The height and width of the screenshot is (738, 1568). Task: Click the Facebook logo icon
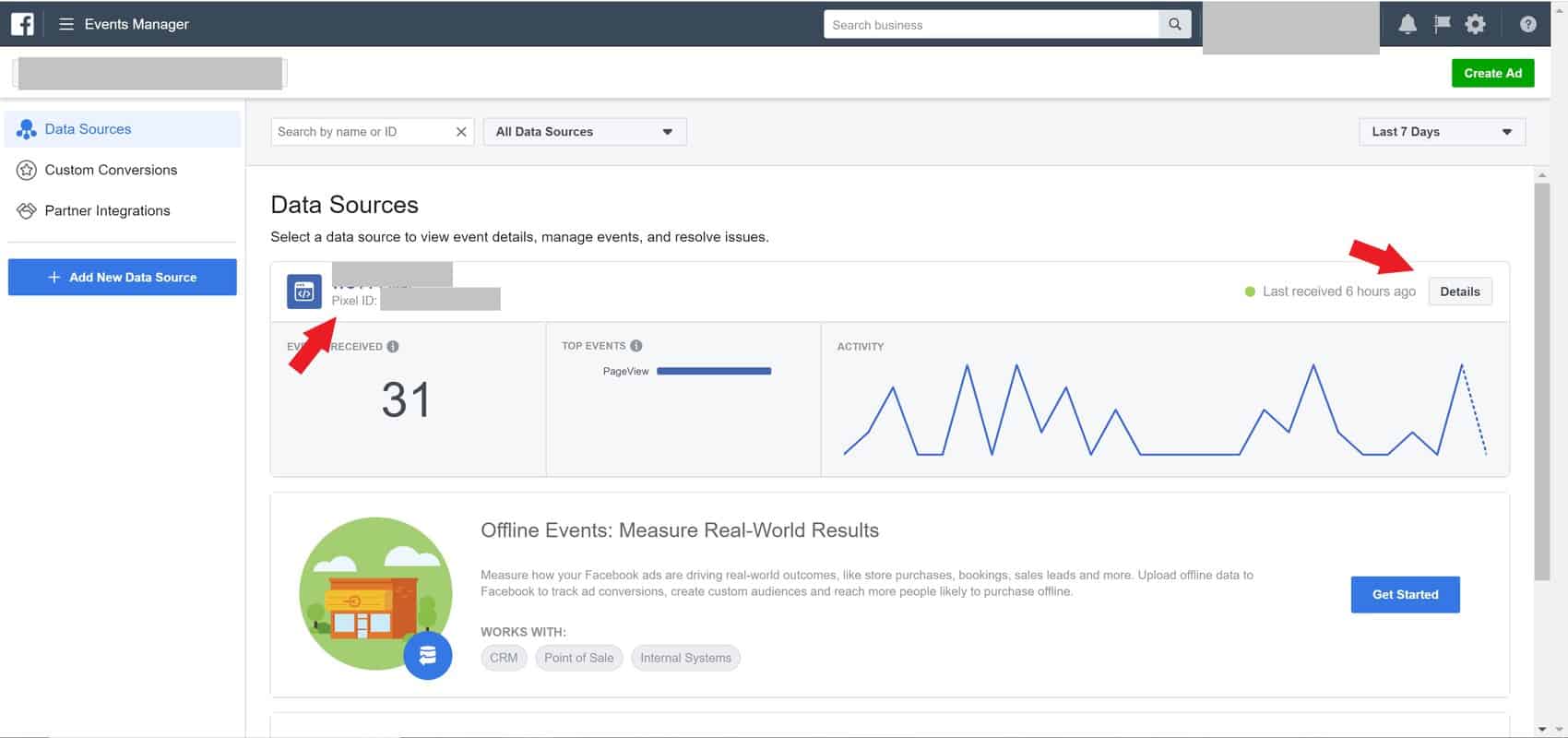[22, 24]
